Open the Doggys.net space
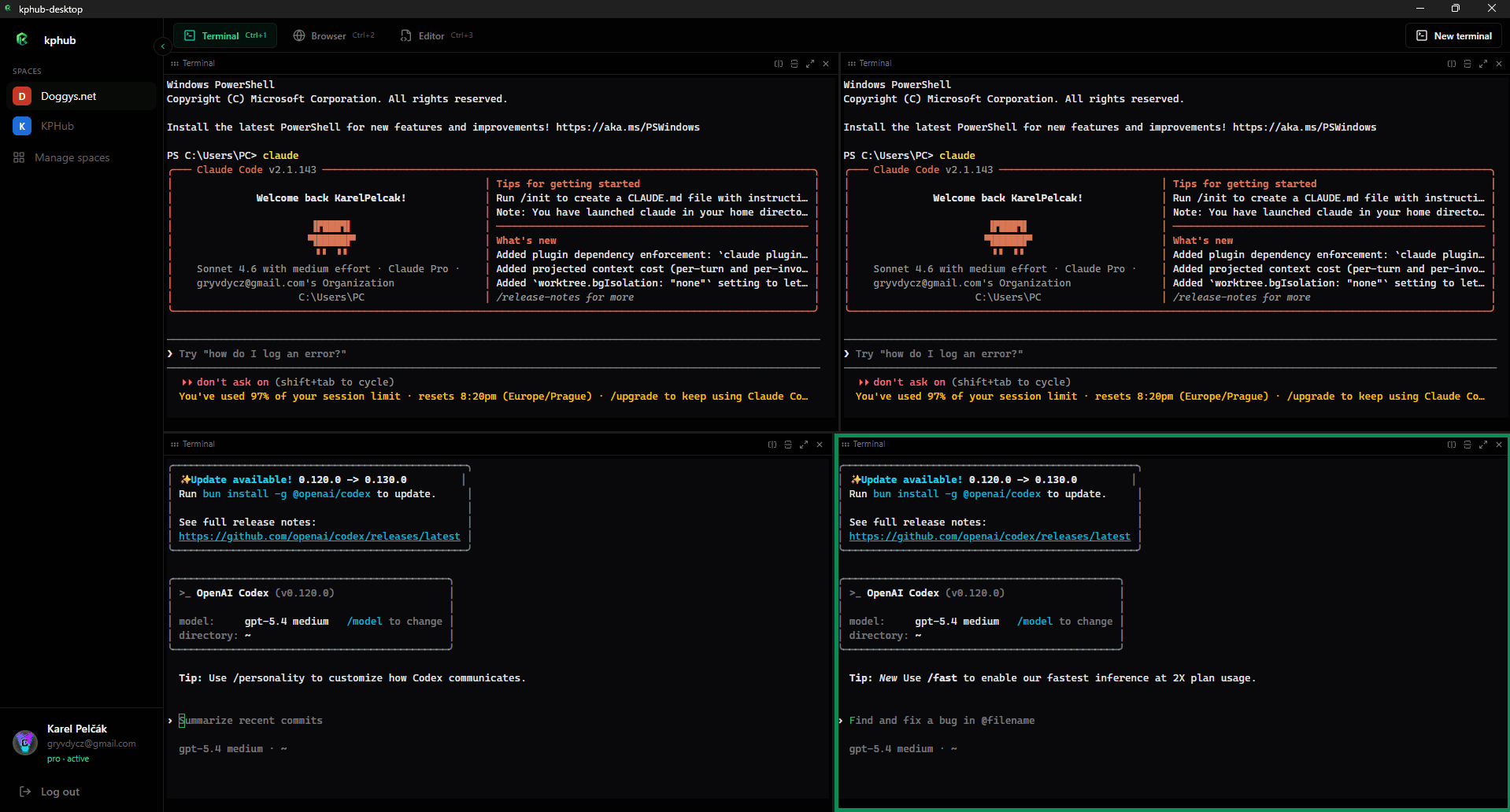The image size is (1510, 812). click(x=81, y=96)
